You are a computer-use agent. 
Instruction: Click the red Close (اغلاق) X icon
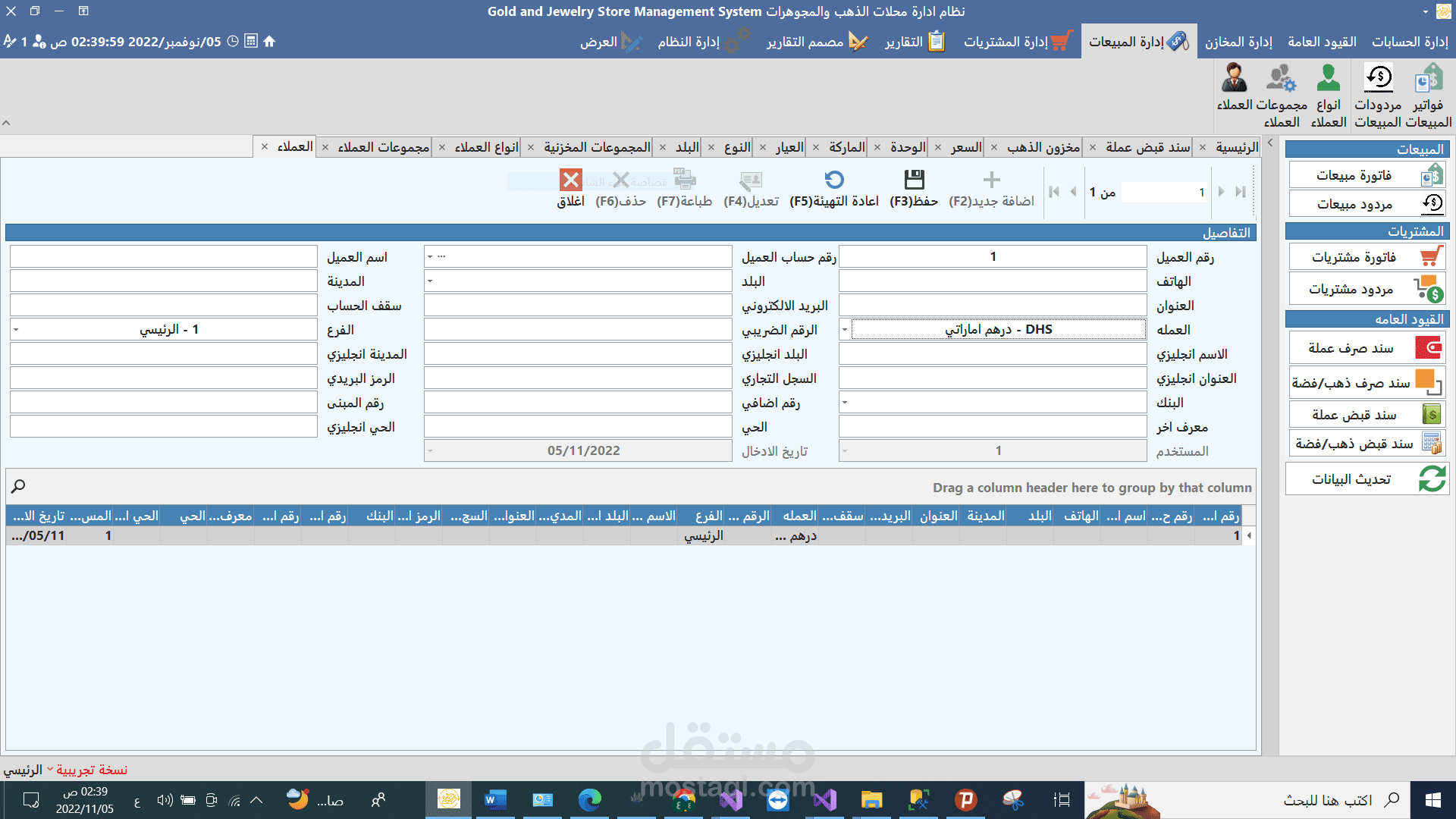click(571, 180)
